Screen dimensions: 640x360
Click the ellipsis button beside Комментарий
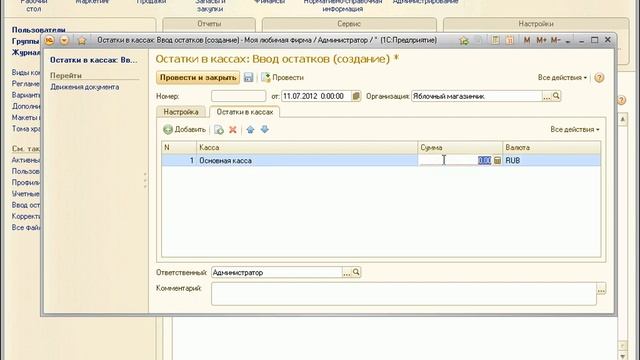click(x=601, y=289)
